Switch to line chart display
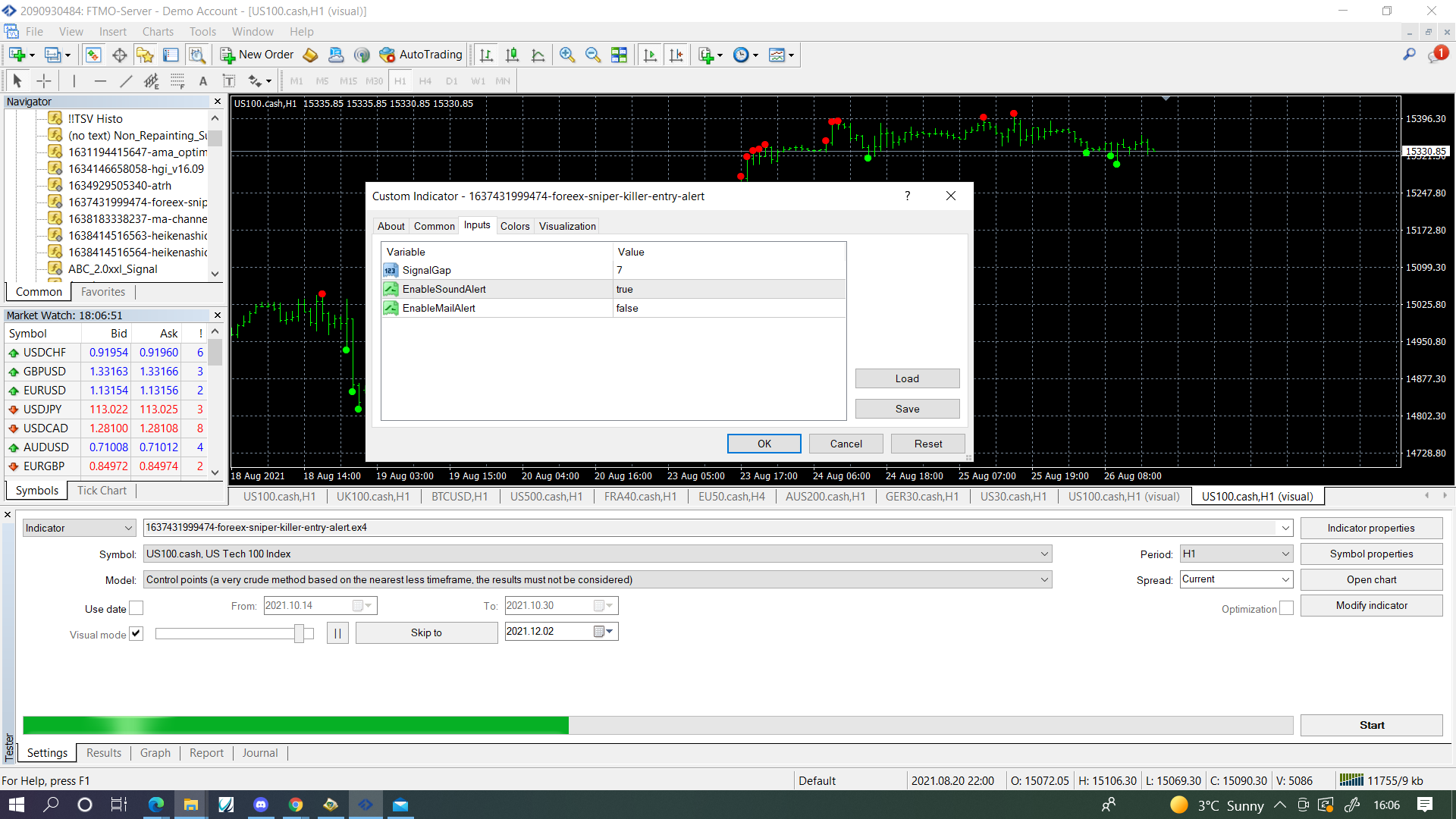This screenshot has width=1456, height=819. (538, 55)
